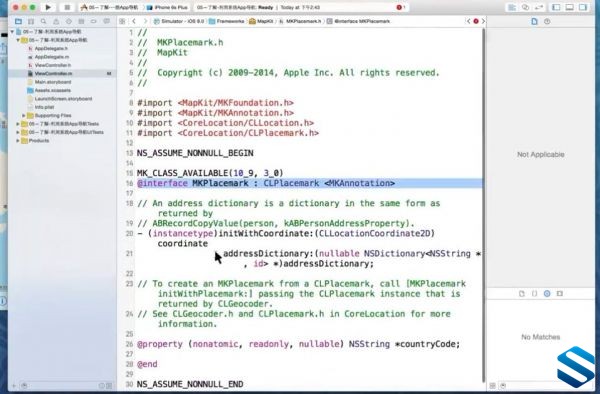Viewport: 600px width, 394px height.
Task: Select ViewController.h in navigator
Action: pyautogui.click(x=53, y=65)
